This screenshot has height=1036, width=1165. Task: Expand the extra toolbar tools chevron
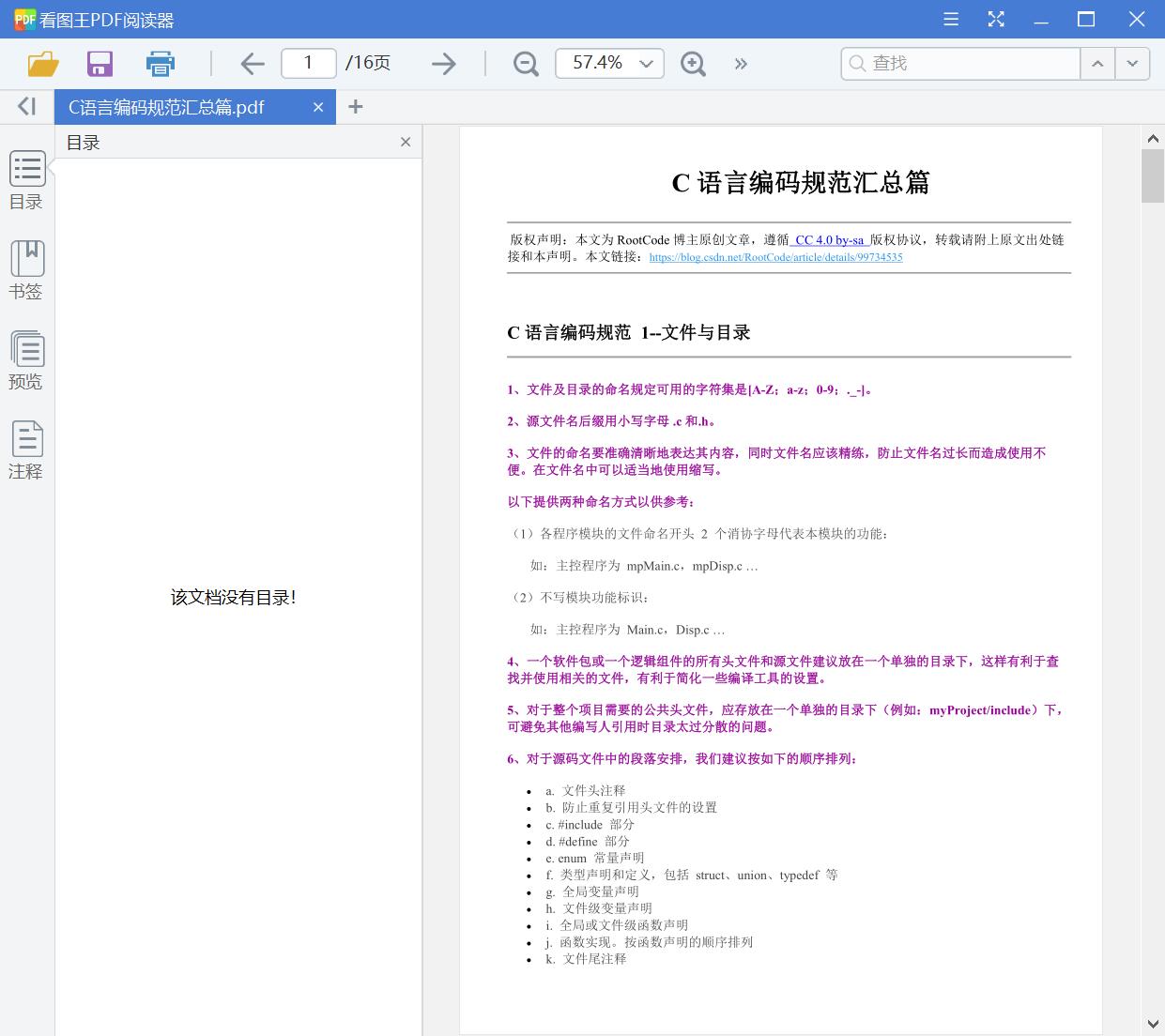[x=741, y=63]
